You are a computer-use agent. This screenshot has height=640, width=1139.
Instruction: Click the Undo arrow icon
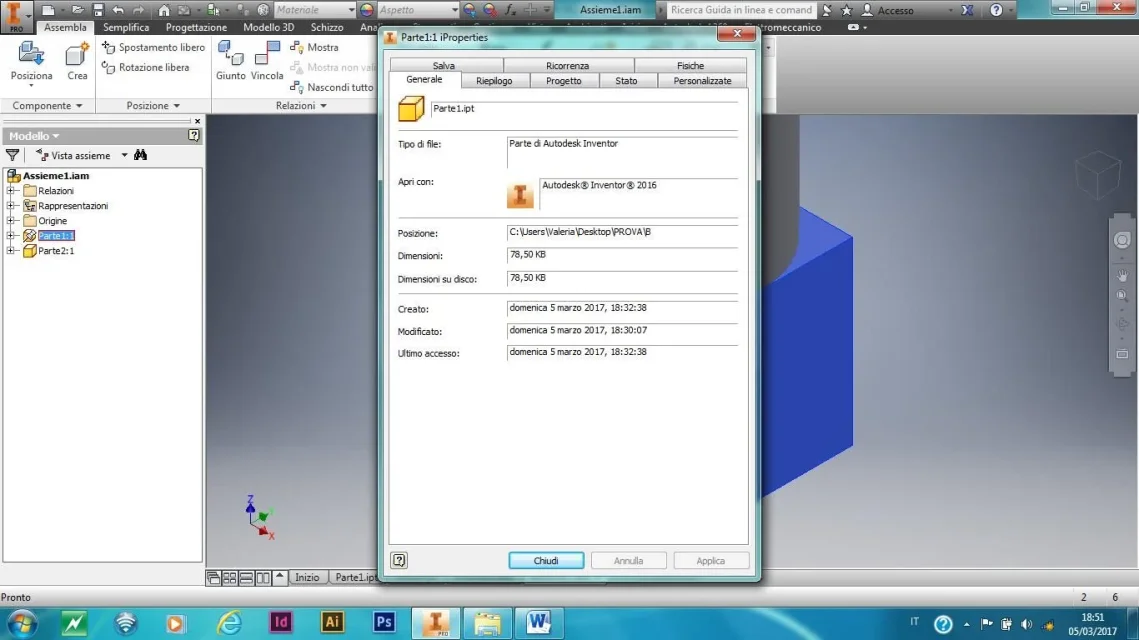[118, 10]
